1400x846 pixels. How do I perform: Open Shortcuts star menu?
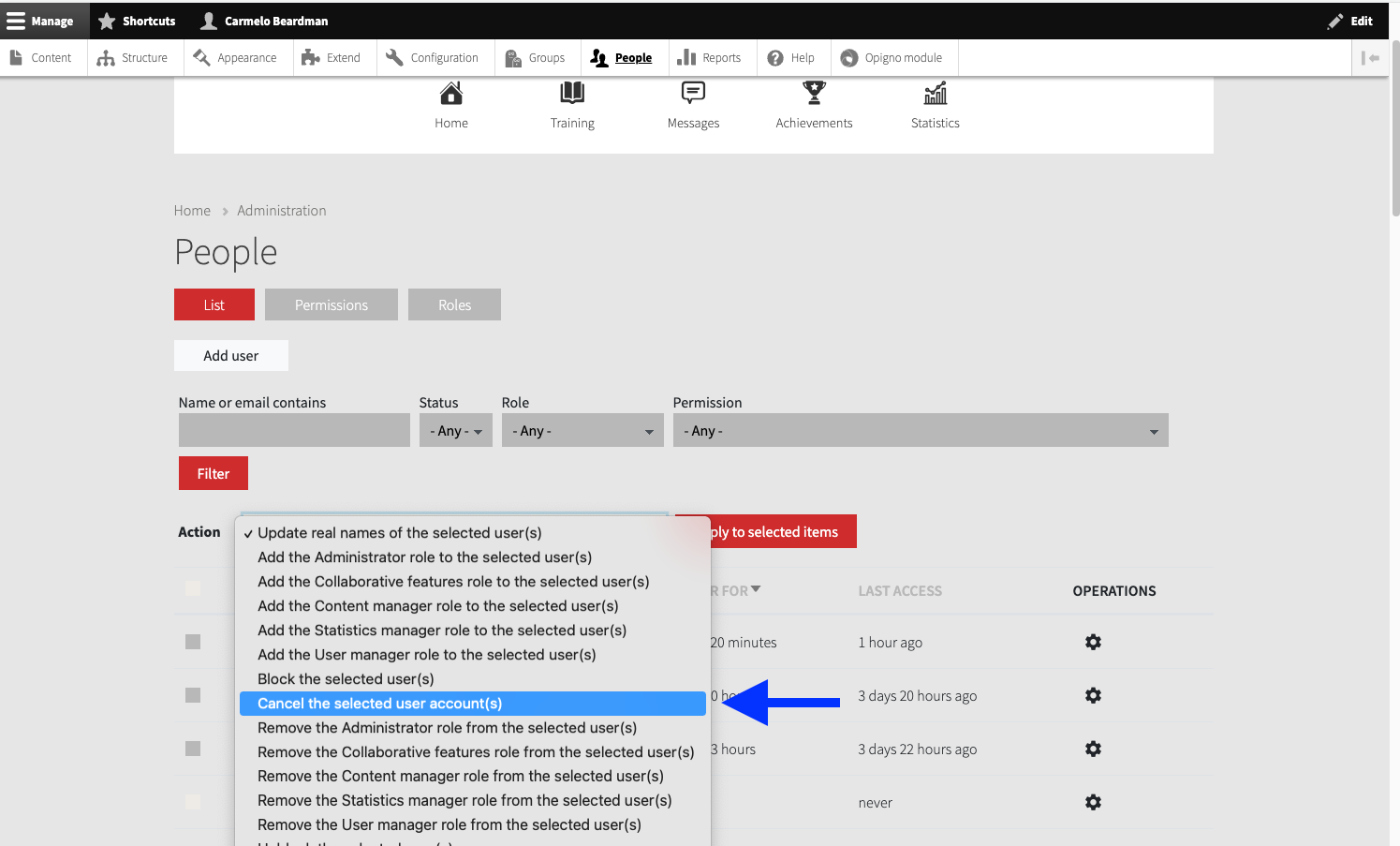[x=137, y=21]
